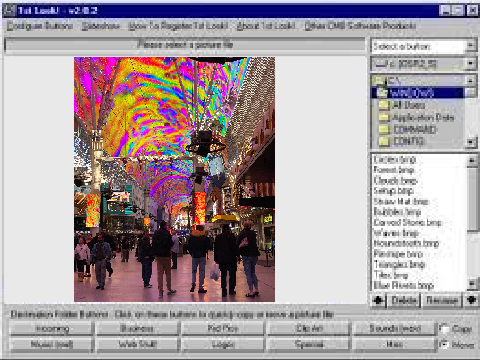Click the Clip Art destination button

click(309, 329)
